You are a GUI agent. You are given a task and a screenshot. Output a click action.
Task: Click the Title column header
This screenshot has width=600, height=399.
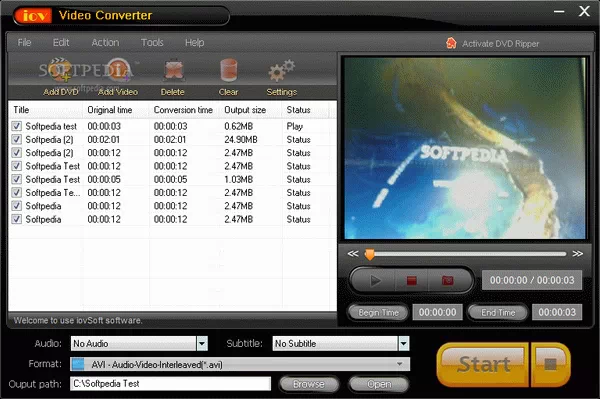click(x=45, y=110)
